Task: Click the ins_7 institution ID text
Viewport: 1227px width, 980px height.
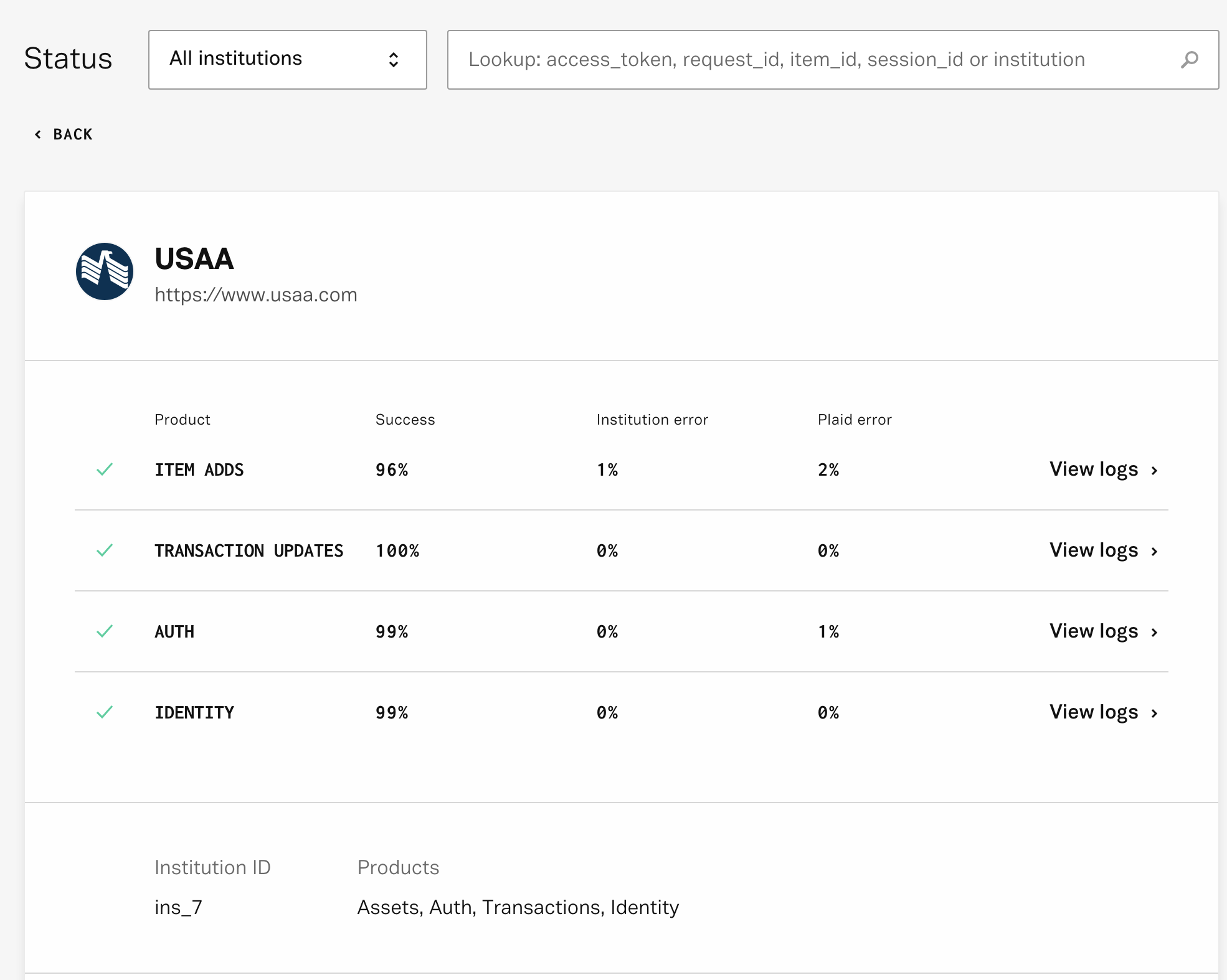Action: coord(178,907)
